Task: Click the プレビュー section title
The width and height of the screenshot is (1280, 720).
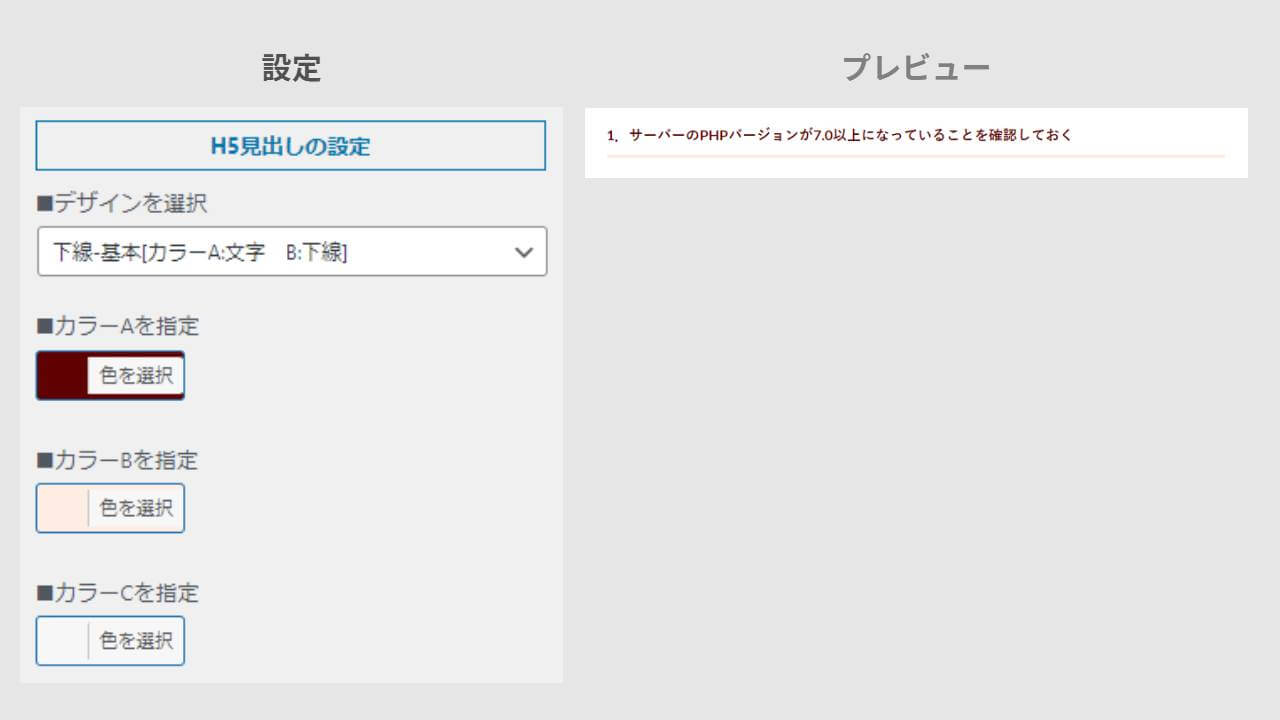Action: tap(915, 68)
